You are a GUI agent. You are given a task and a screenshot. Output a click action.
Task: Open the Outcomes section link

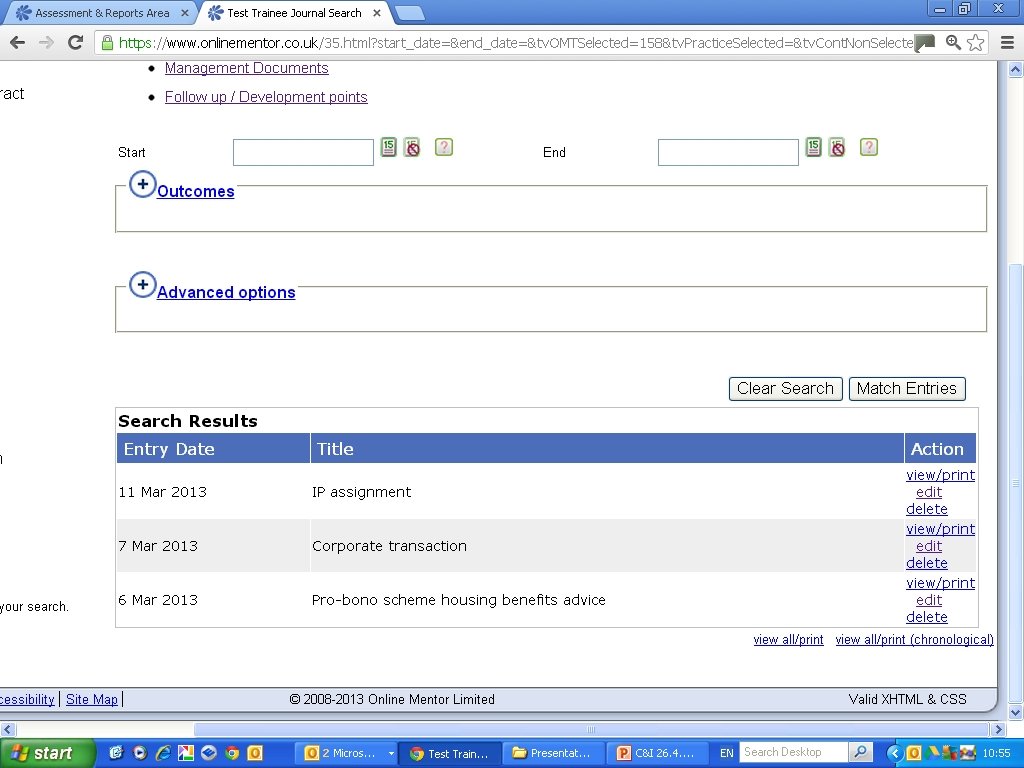pyautogui.click(x=195, y=191)
